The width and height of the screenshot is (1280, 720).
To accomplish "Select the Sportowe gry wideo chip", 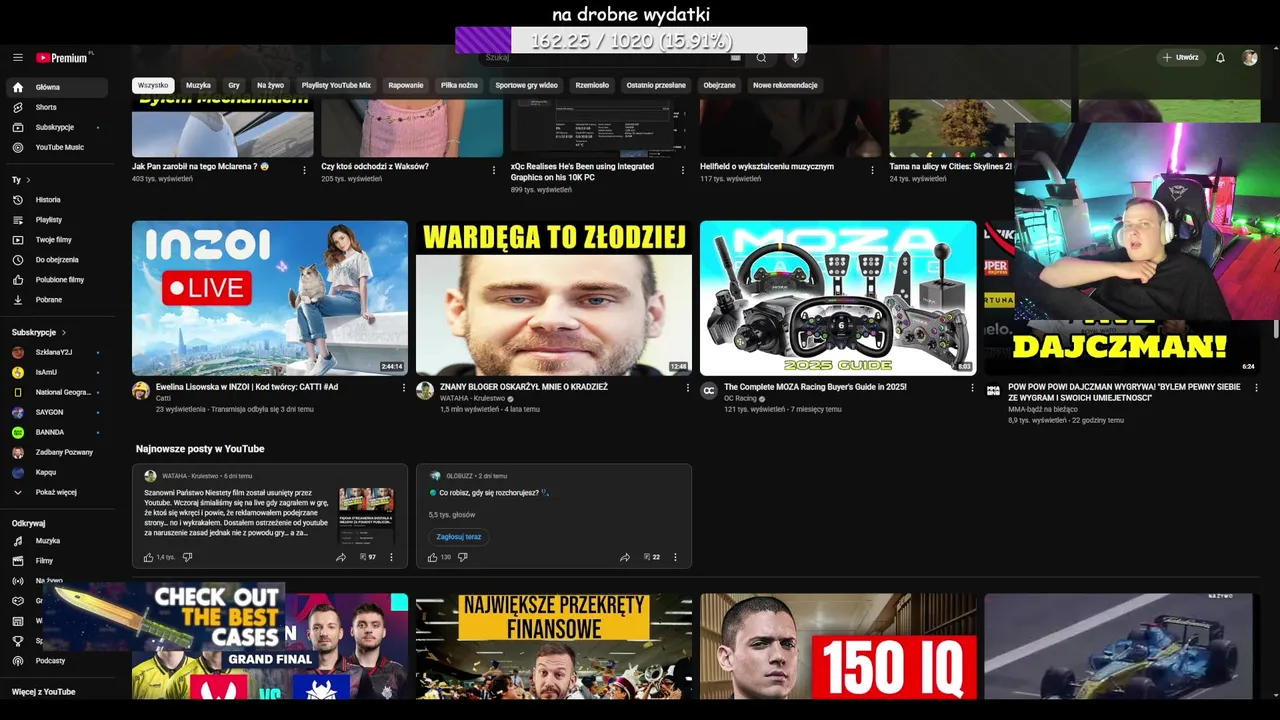I will [x=527, y=85].
